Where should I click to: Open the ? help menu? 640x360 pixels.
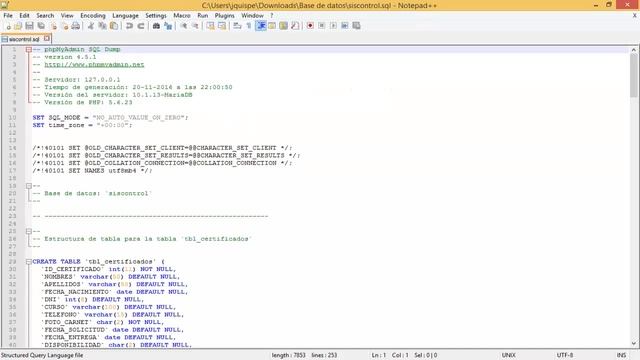pos(271,16)
